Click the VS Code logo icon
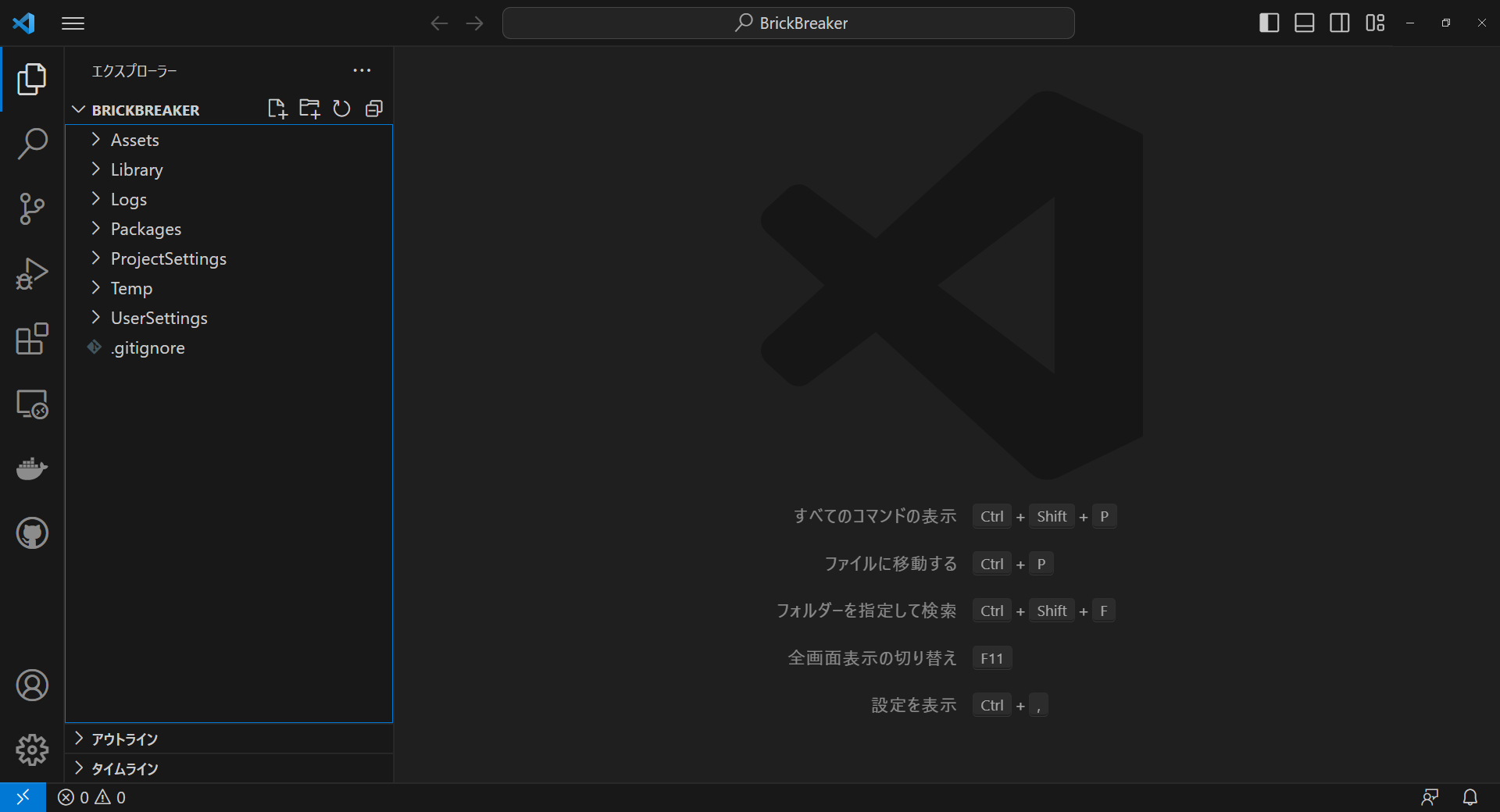Image resolution: width=1500 pixels, height=812 pixels. click(23, 23)
